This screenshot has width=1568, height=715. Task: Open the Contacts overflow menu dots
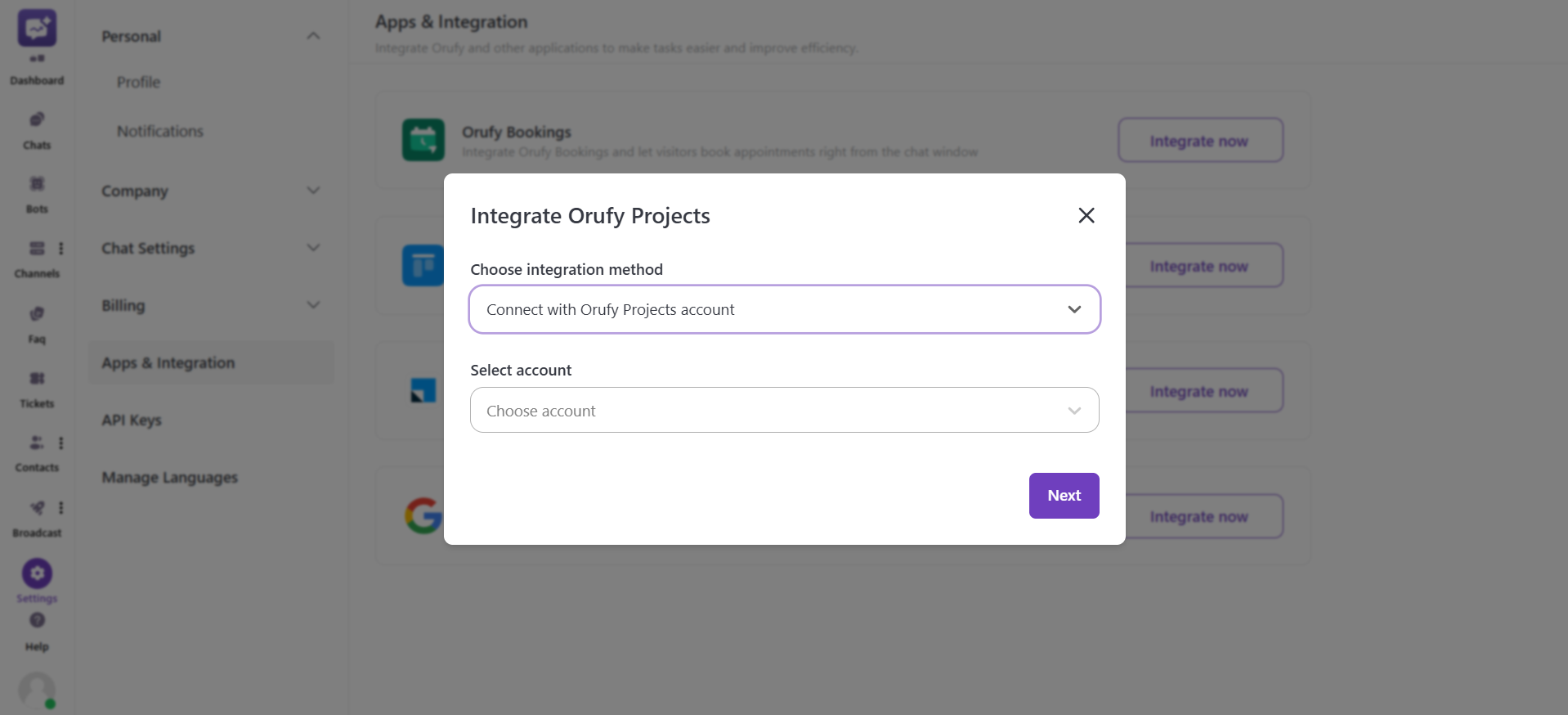click(x=61, y=443)
